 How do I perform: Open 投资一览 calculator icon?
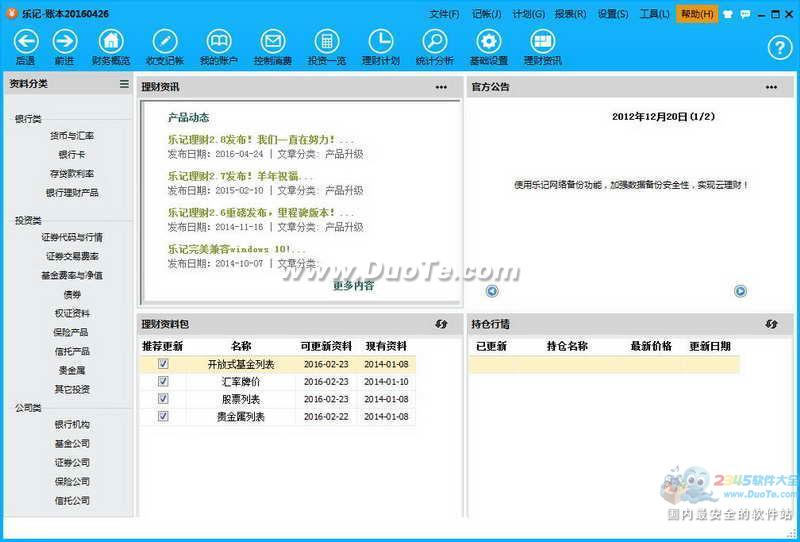pos(327,41)
